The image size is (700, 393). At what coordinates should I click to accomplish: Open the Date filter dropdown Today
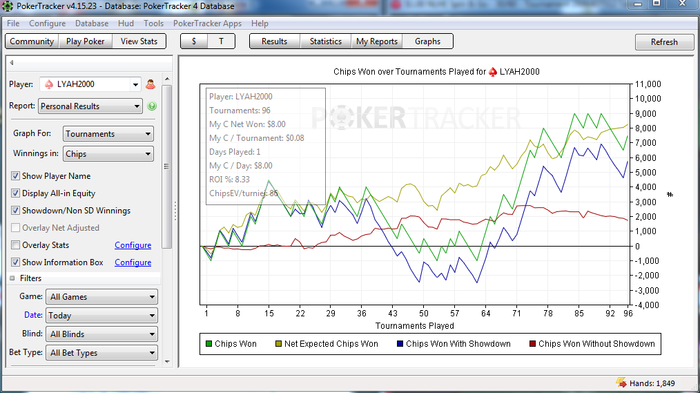tap(102, 315)
